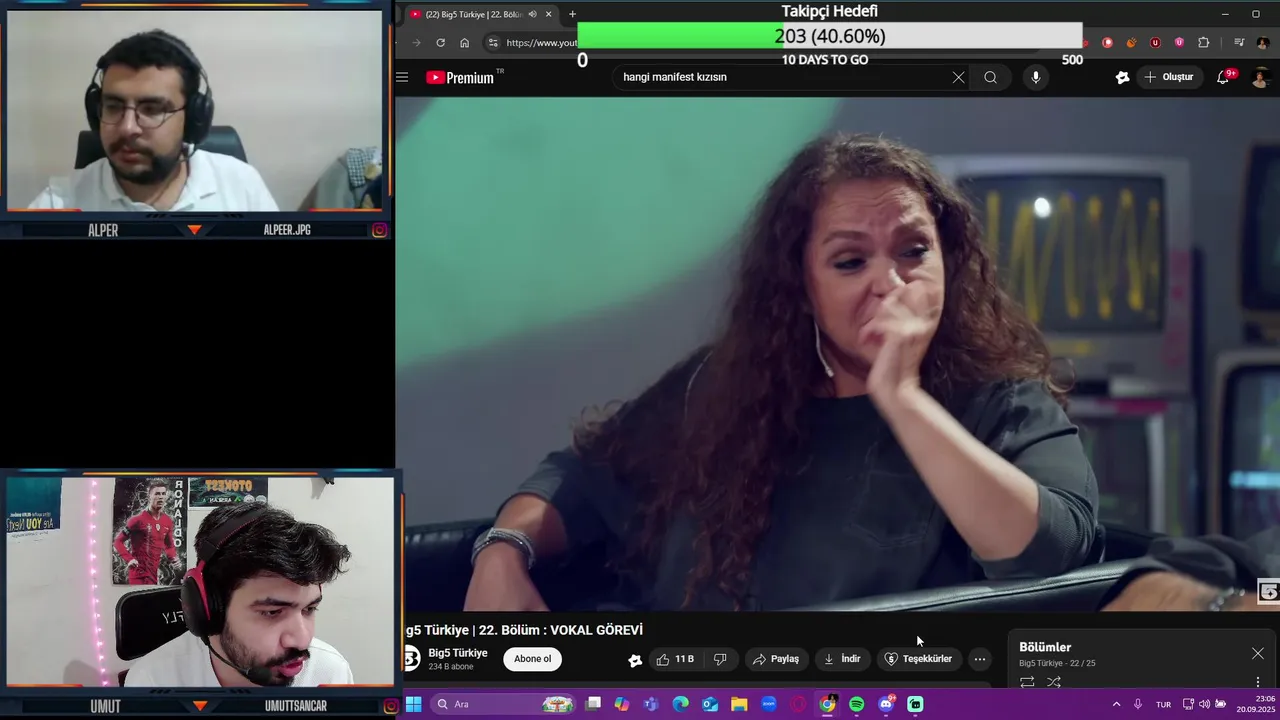Subscribe with Abone ol button
1280x720 pixels.
pos(532,659)
